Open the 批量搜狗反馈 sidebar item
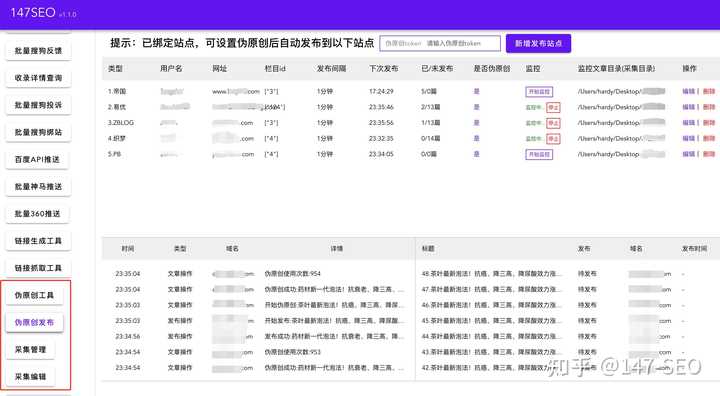The width and height of the screenshot is (720, 396). pyautogui.click(x=38, y=51)
